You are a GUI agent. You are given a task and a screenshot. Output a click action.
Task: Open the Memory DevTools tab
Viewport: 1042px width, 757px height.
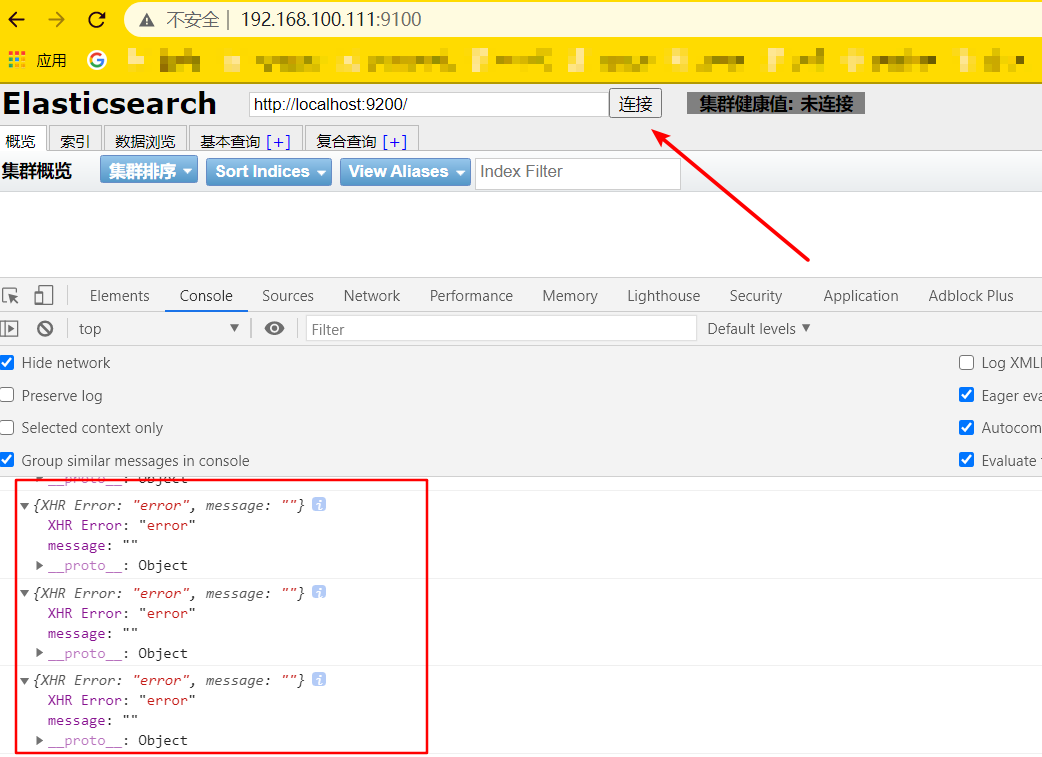570,296
